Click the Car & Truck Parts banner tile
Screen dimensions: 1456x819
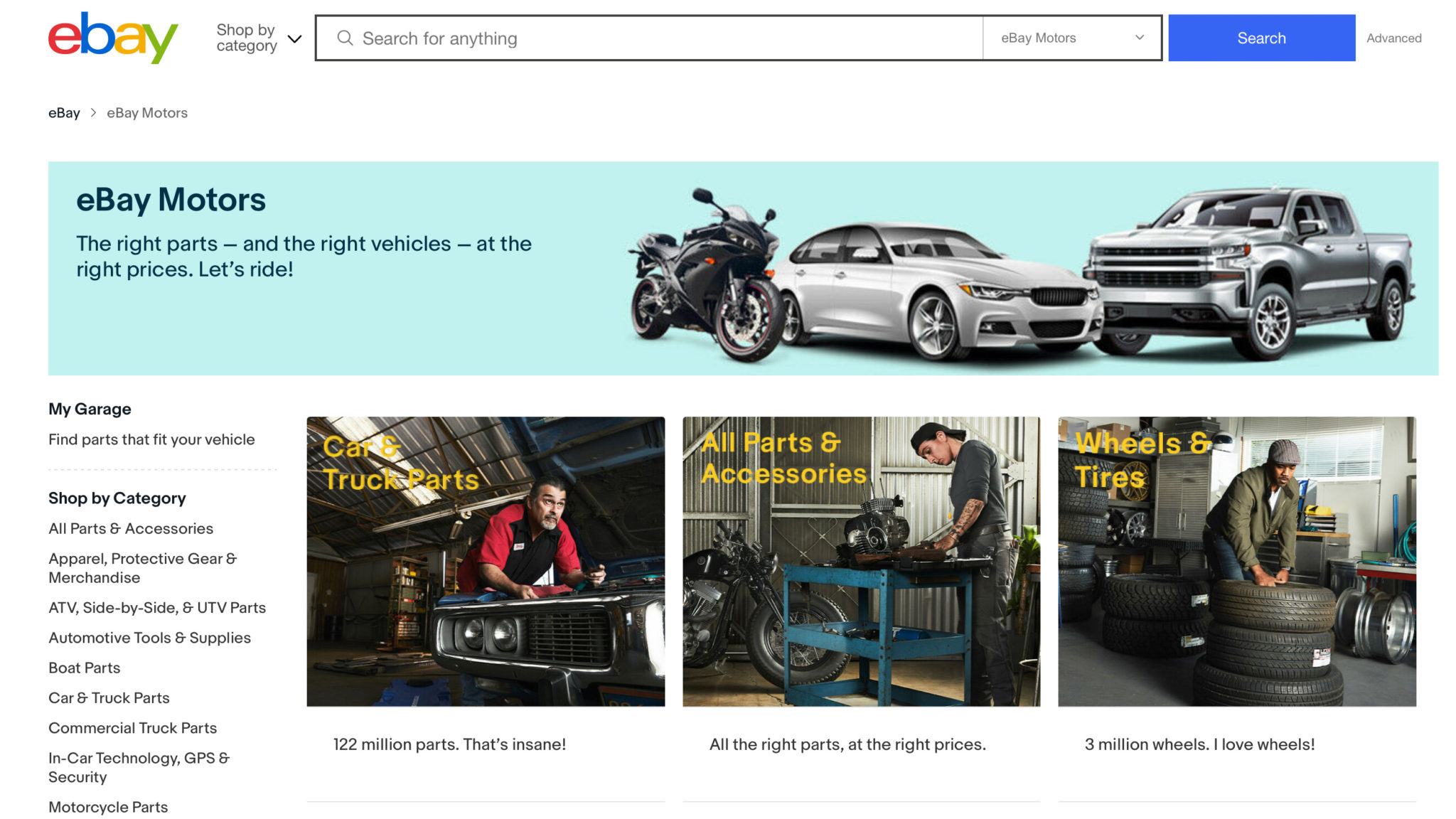[486, 561]
